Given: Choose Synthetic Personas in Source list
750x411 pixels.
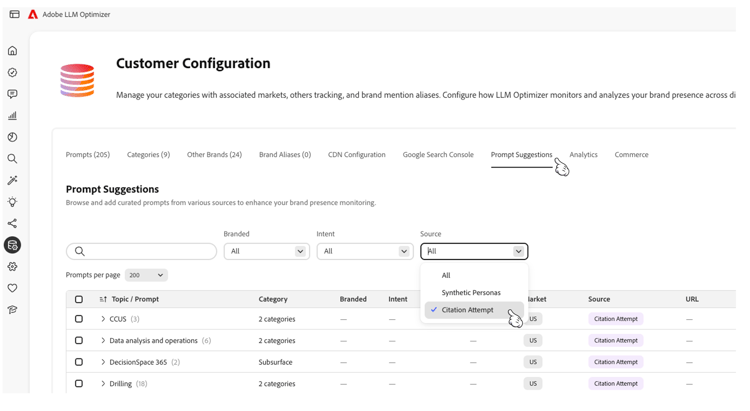Looking at the screenshot, I should coord(474,293).
